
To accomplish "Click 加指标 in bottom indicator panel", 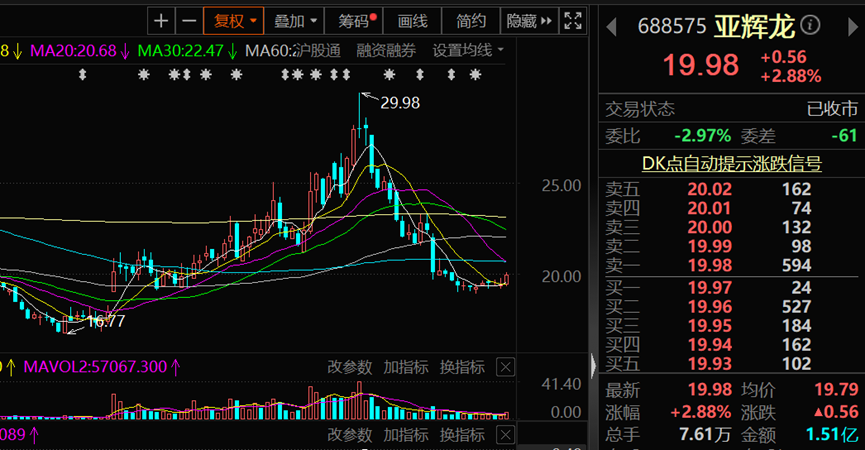I will pyautogui.click(x=405, y=435).
